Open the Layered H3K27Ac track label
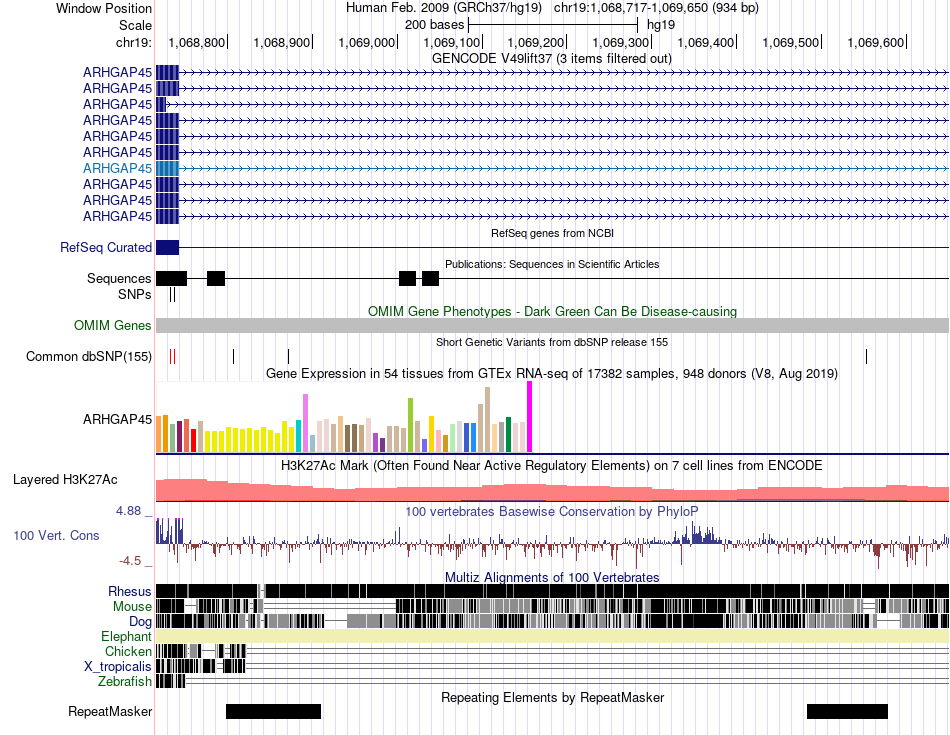The height and width of the screenshot is (735, 950). pyautogui.click(x=65, y=479)
